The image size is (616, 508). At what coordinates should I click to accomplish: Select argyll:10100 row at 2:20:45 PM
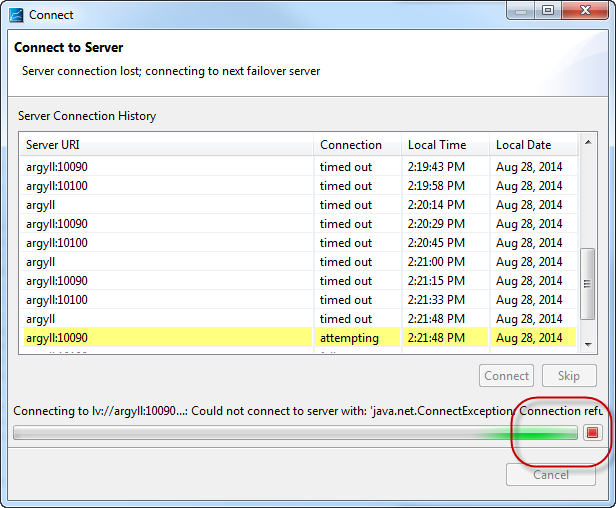click(299, 243)
